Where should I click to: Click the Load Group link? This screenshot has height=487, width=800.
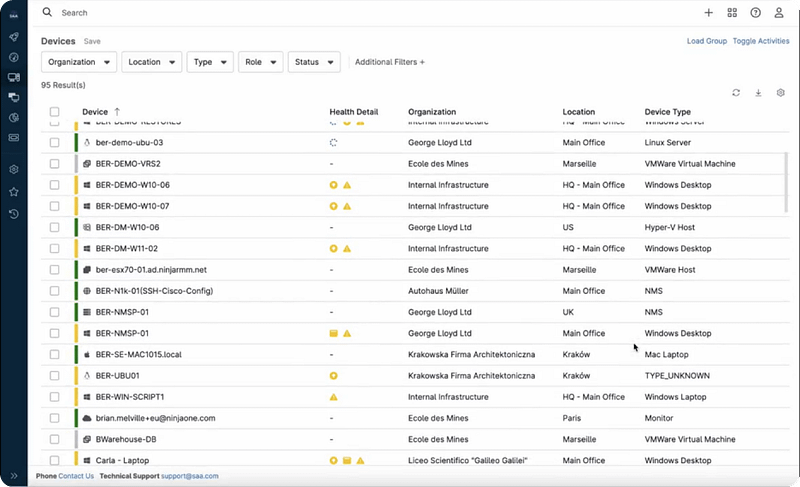tap(707, 41)
